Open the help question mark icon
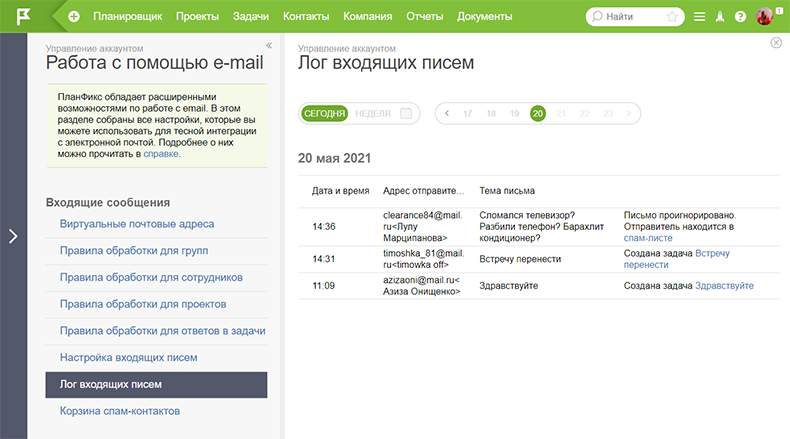Viewport: 790px width, 439px height. coord(740,17)
